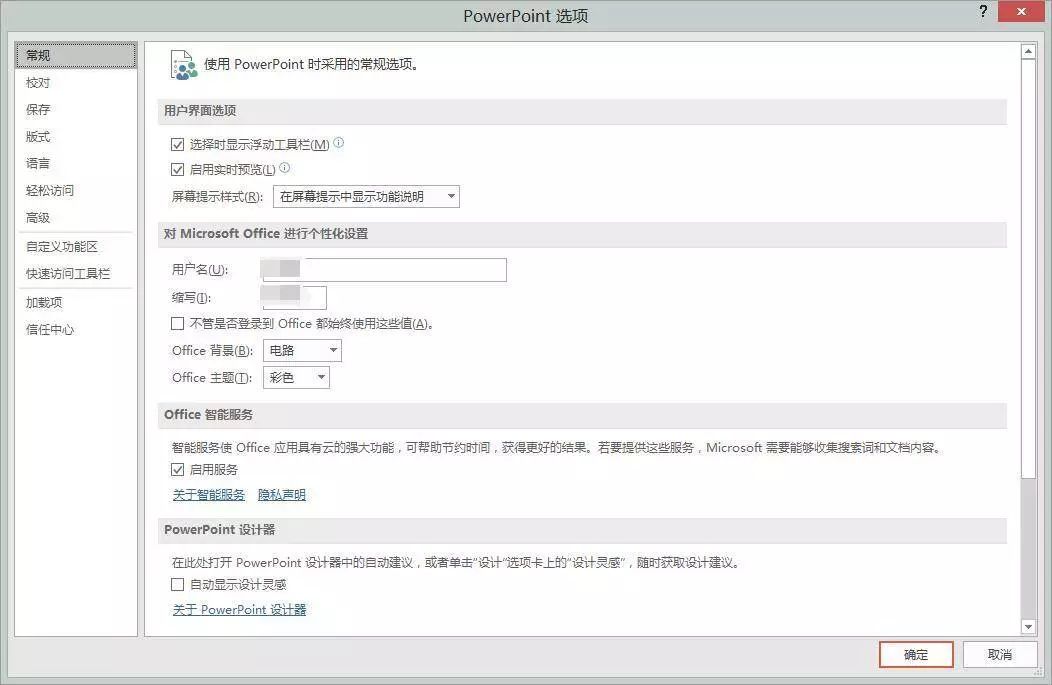Click info icon beside 选择时显示浮动工具栏
Screen dimensions: 1052x685
pyautogui.click(x=339, y=142)
